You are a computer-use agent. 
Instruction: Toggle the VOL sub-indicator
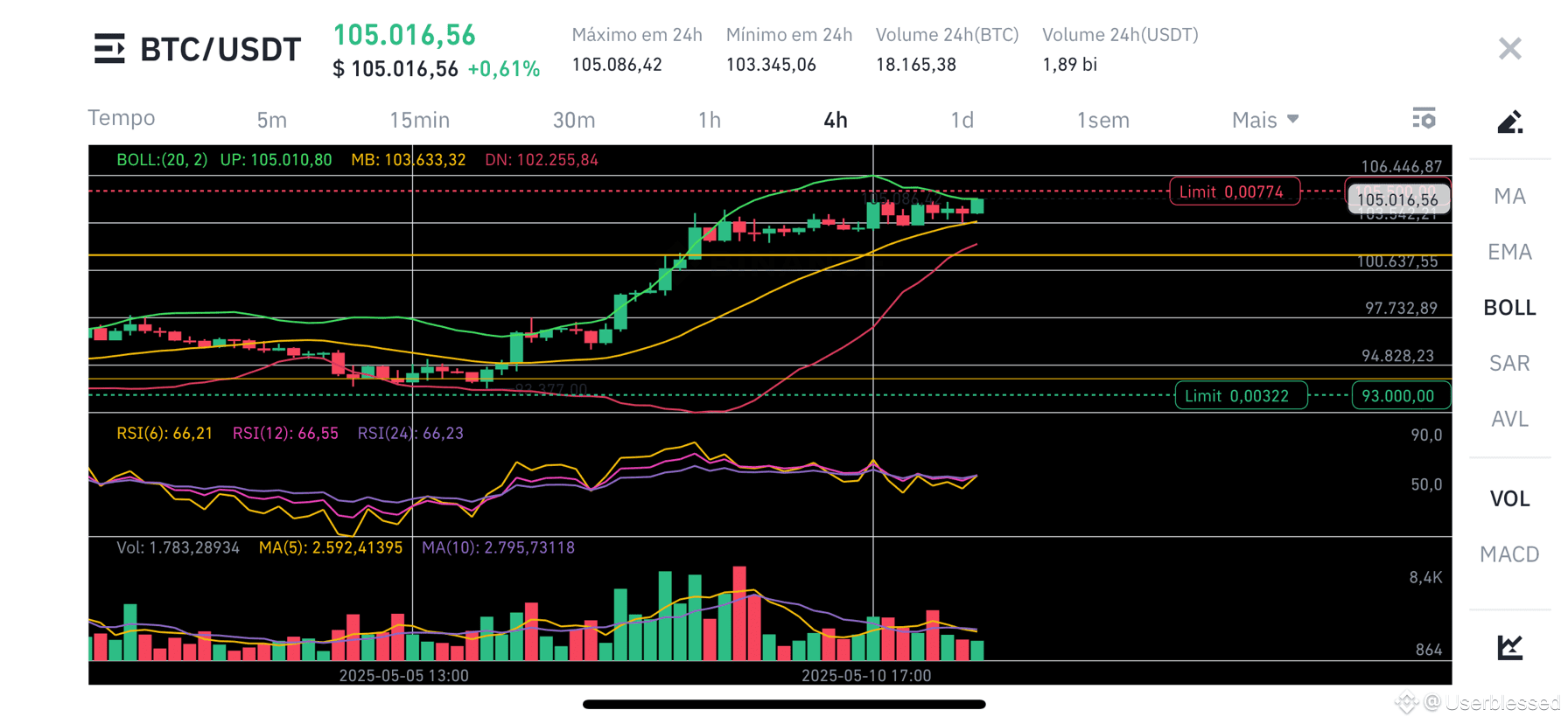1509,498
